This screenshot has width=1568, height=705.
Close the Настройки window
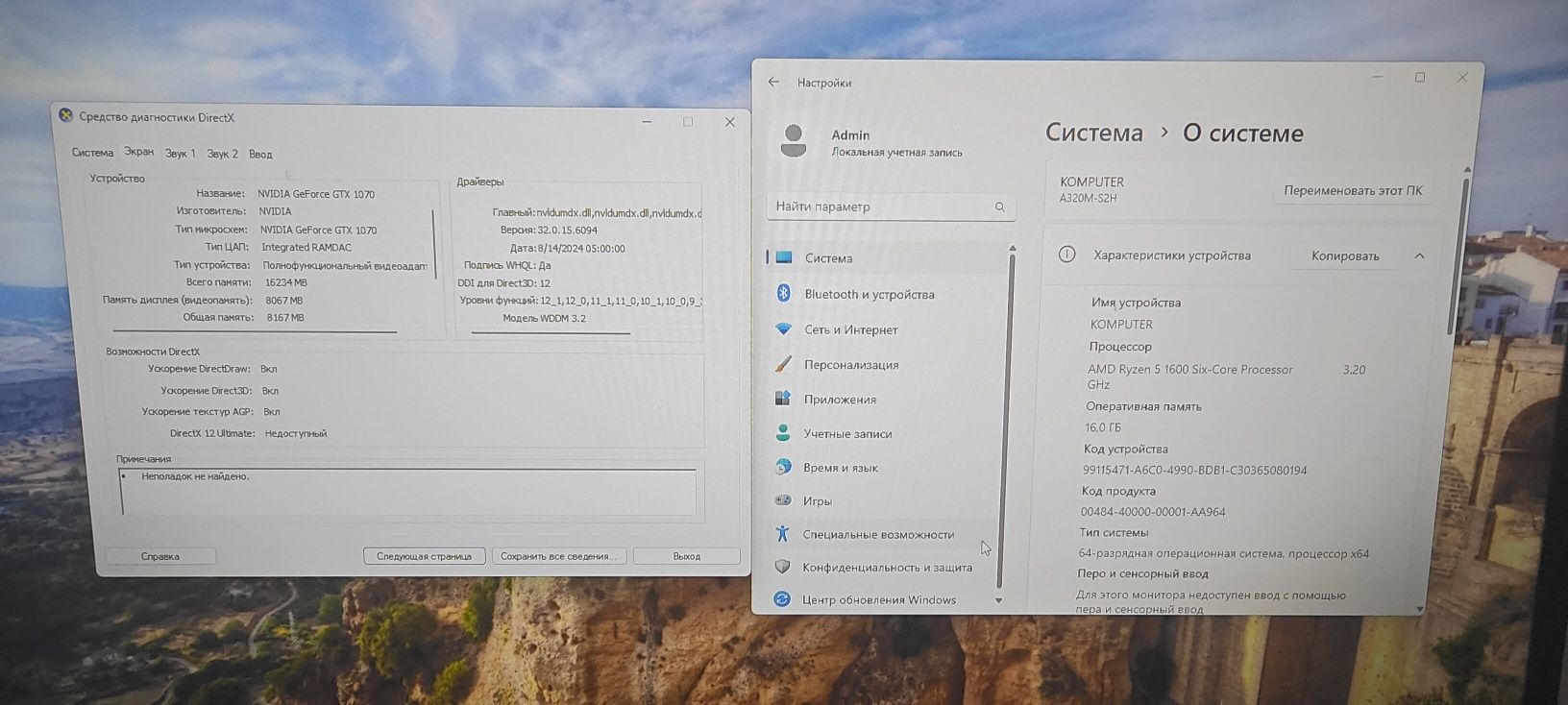[x=1462, y=78]
